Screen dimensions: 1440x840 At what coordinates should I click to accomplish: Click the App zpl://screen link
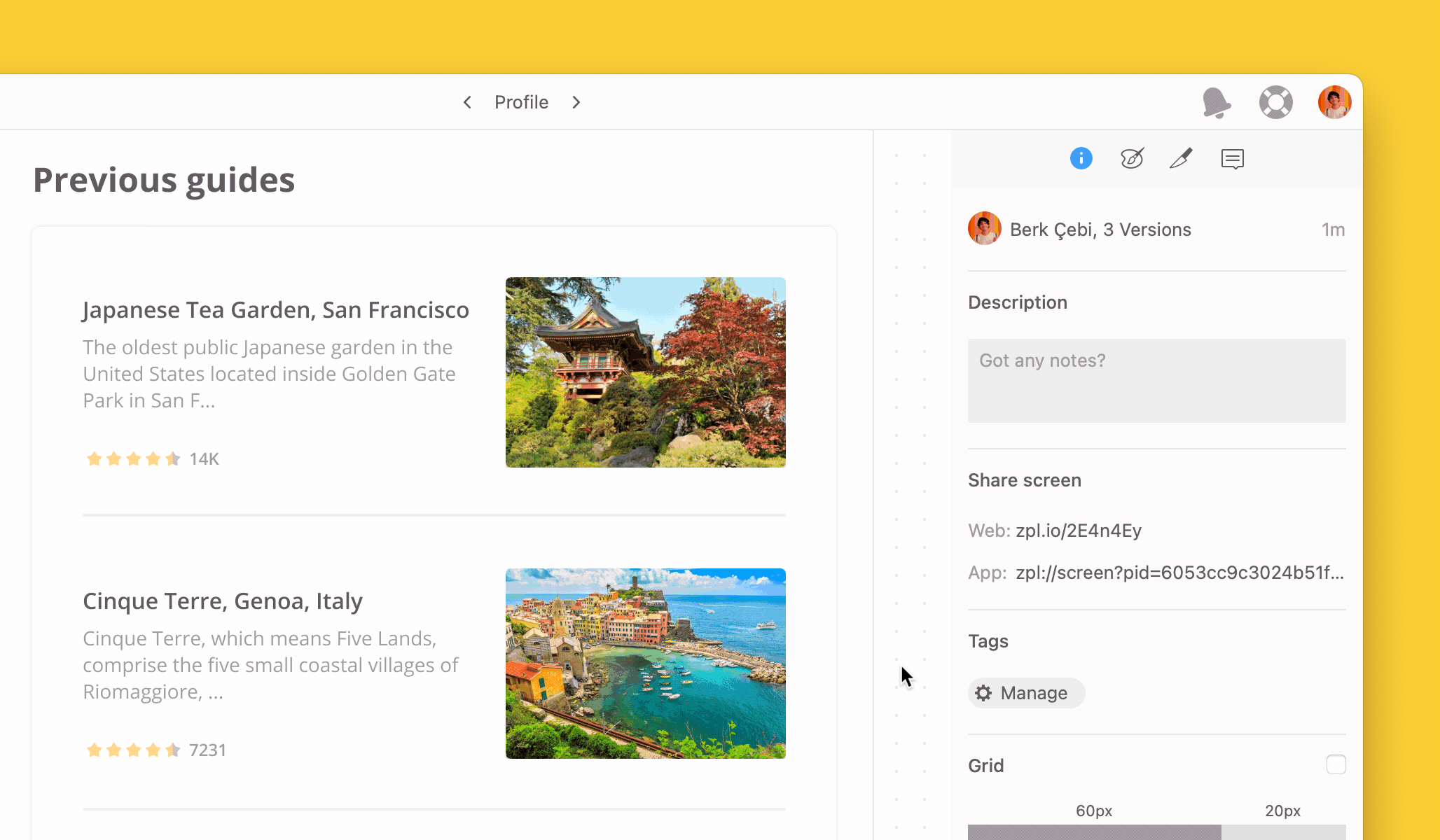pos(1179,573)
